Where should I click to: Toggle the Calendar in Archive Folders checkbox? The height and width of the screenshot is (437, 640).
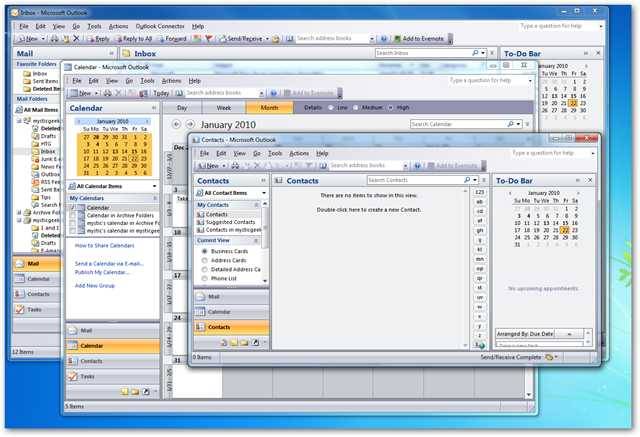click(x=73, y=215)
